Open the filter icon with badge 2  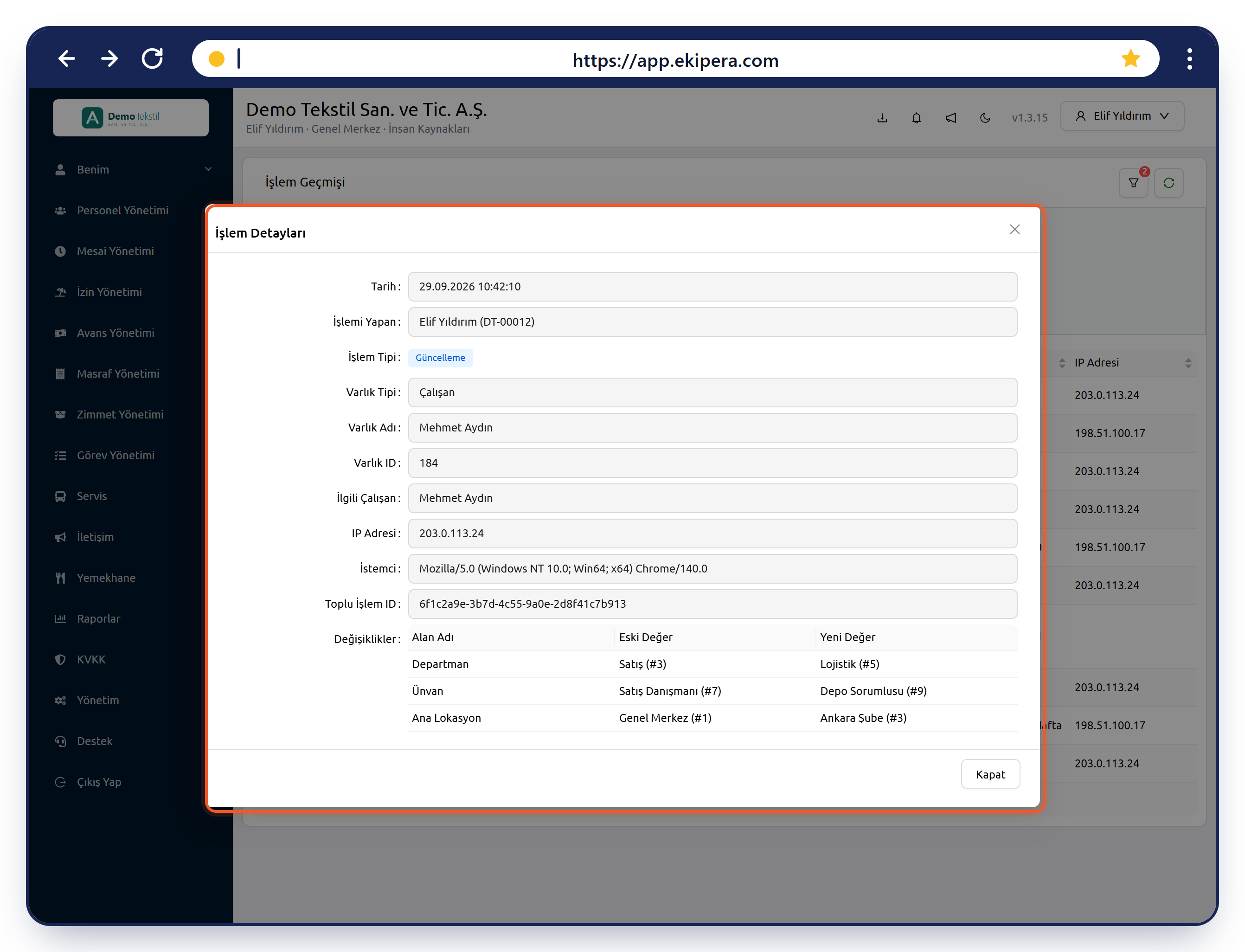[1133, 183]
